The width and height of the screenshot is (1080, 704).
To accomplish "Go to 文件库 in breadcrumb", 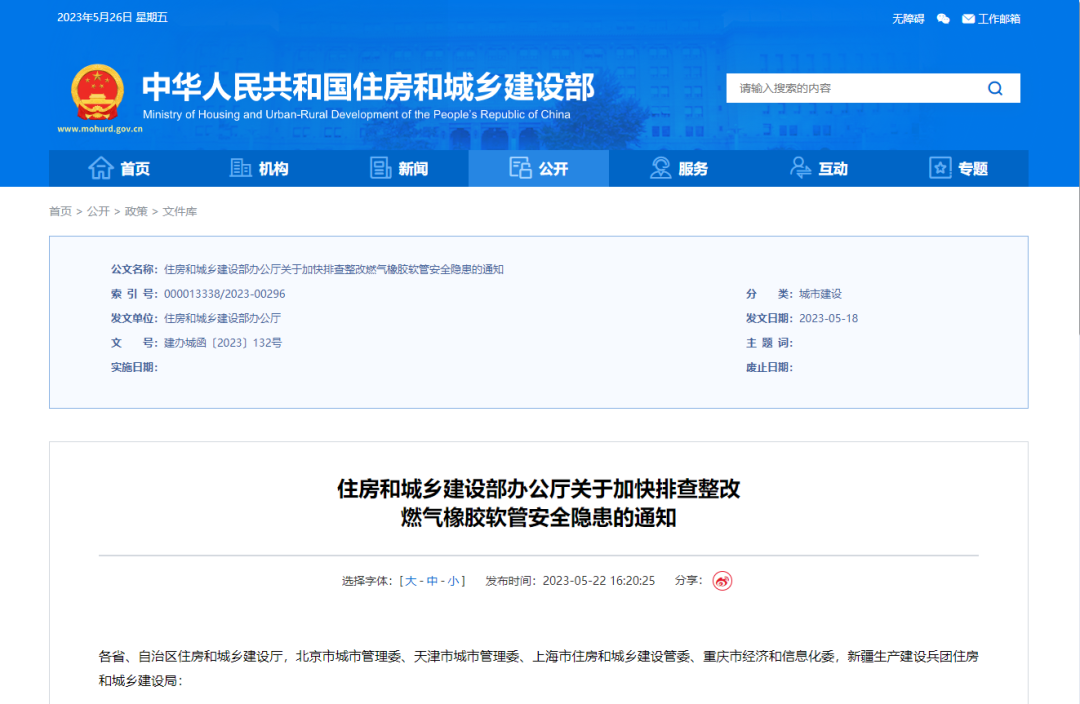I will [x=179, y=211].
